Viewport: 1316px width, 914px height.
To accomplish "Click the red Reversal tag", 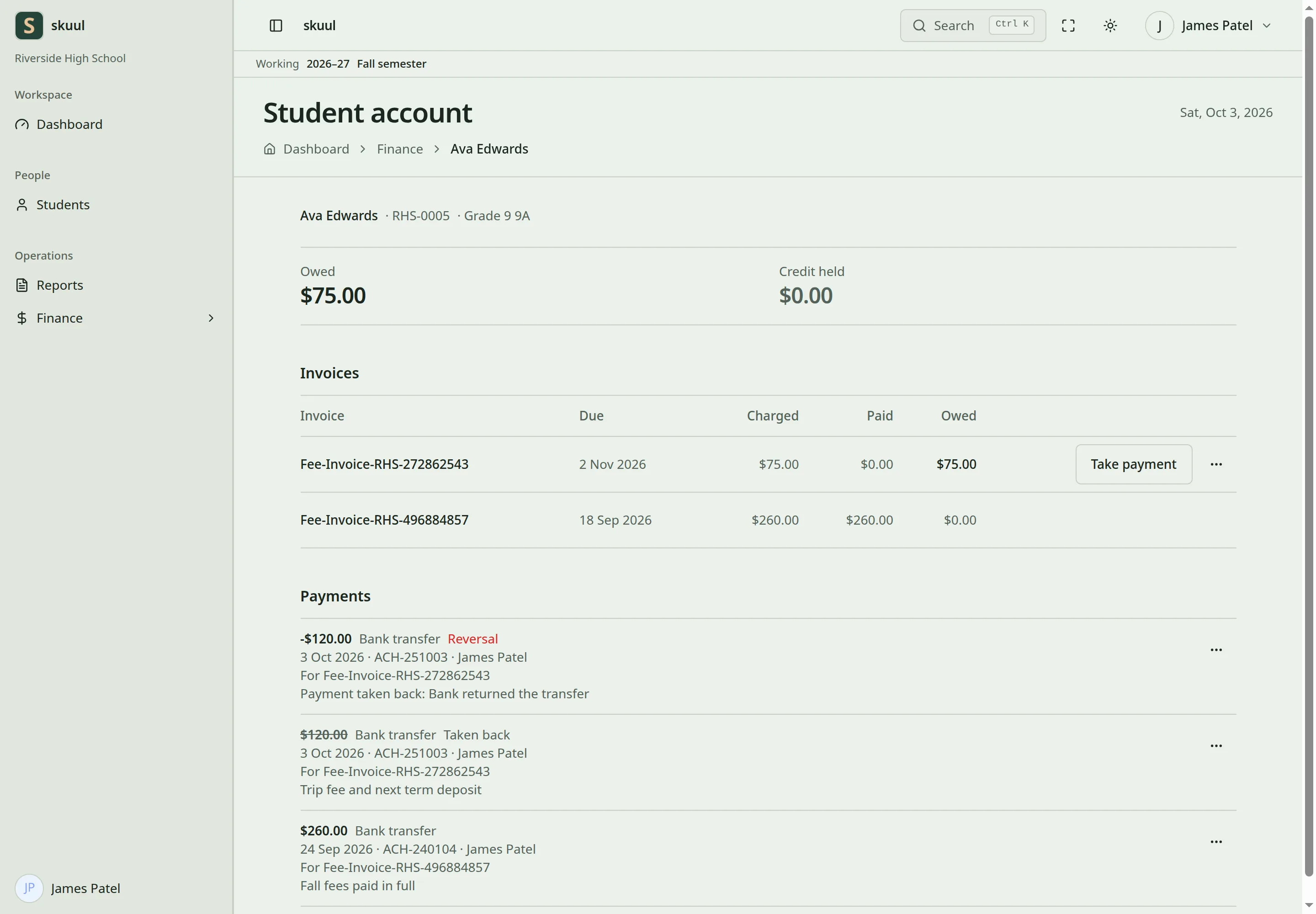I will [472, 638].
